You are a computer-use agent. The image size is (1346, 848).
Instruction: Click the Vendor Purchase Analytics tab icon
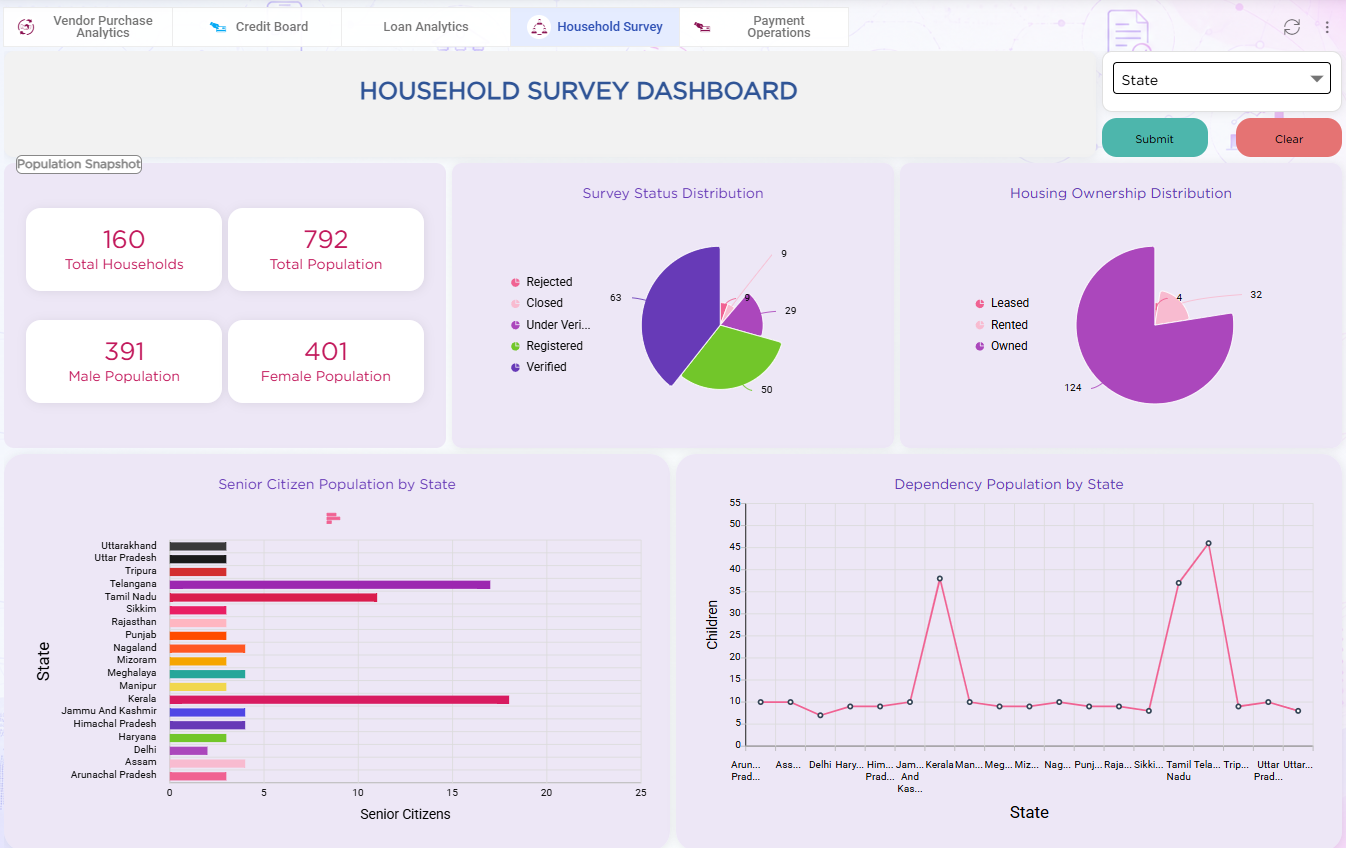27,27
